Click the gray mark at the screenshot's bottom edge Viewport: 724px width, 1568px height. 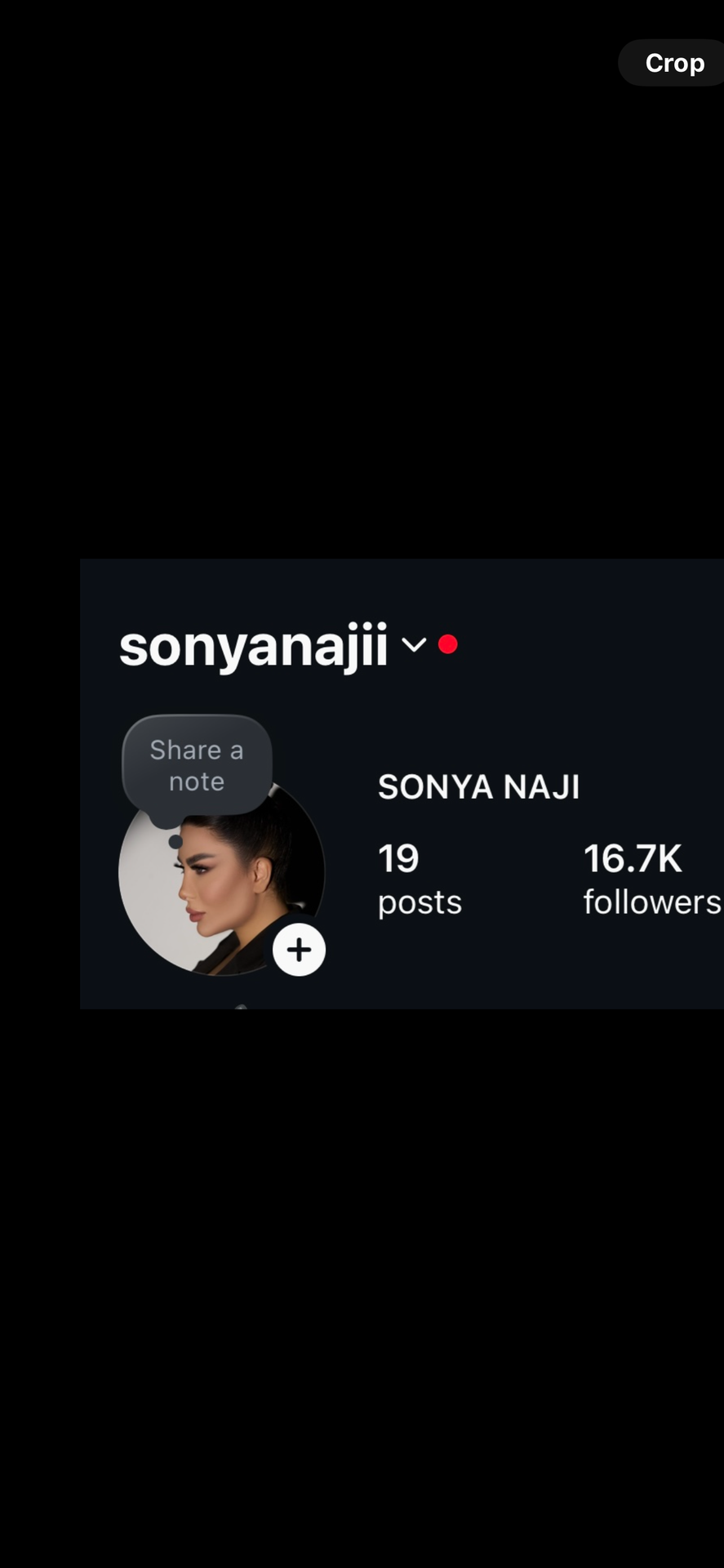click(x=241, y=1007)
